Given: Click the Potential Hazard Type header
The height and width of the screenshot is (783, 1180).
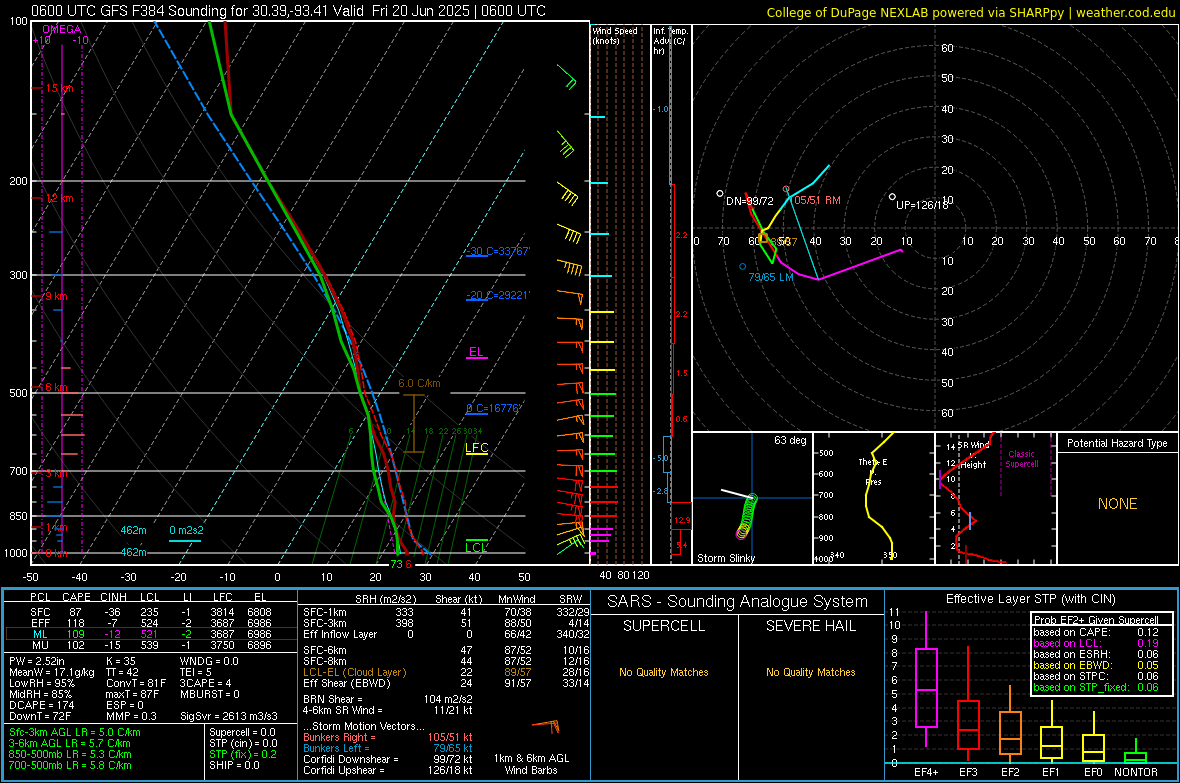Looking at the screenshot, I should pyautogui.click(x=1117, y=443).
